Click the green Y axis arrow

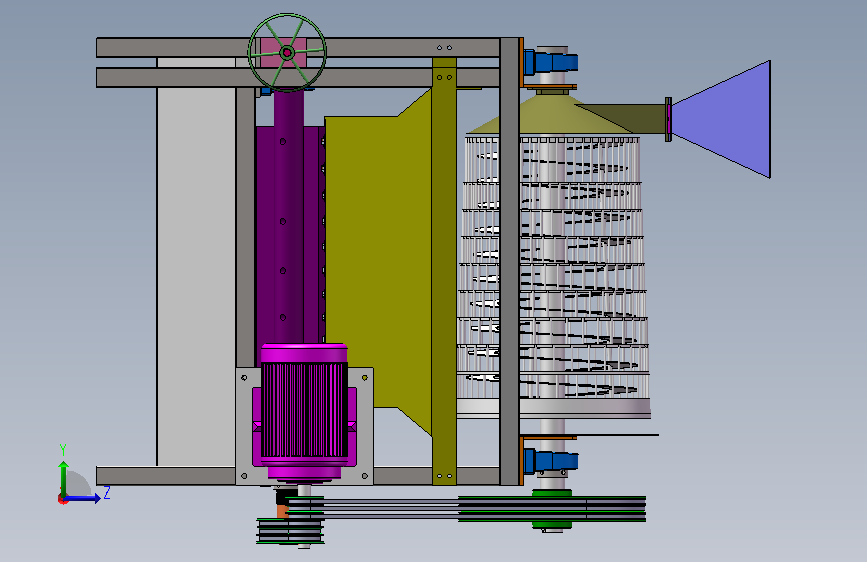tap(64, 478)
